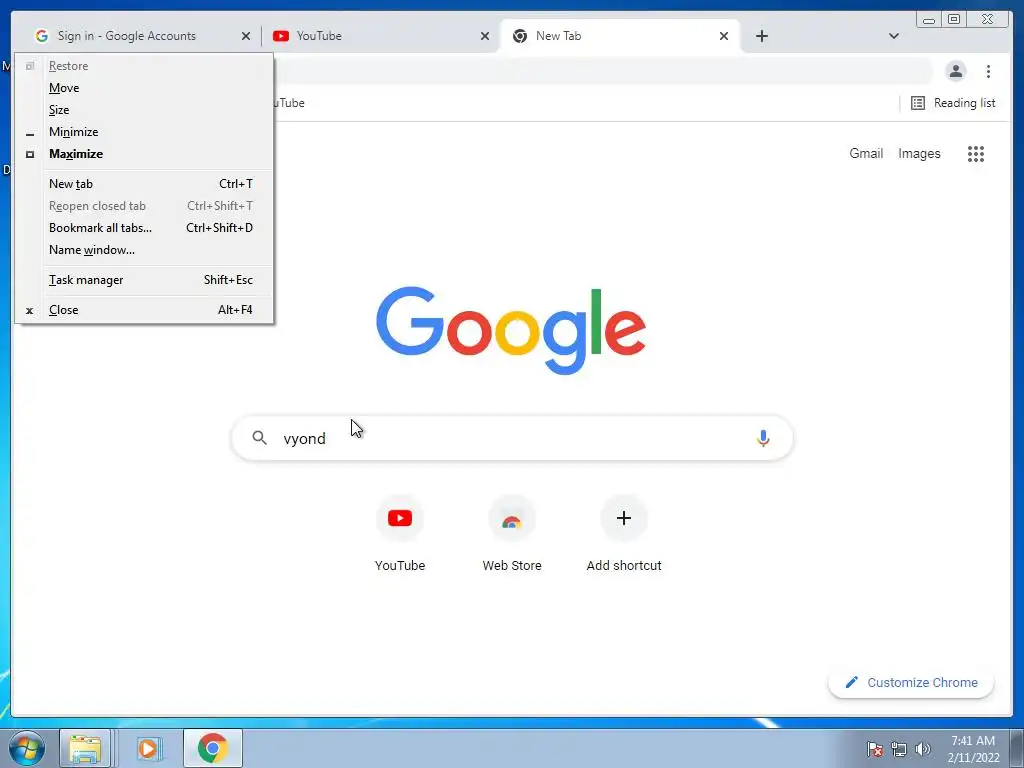
Task: Open Windows Explorer on the taskbar
Action: (85, 748)
